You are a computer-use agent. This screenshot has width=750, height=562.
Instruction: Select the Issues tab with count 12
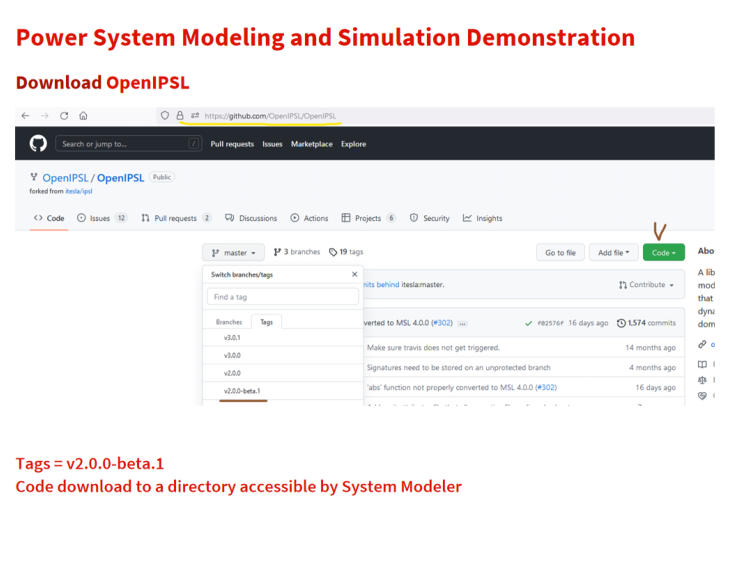click(101, 218)
